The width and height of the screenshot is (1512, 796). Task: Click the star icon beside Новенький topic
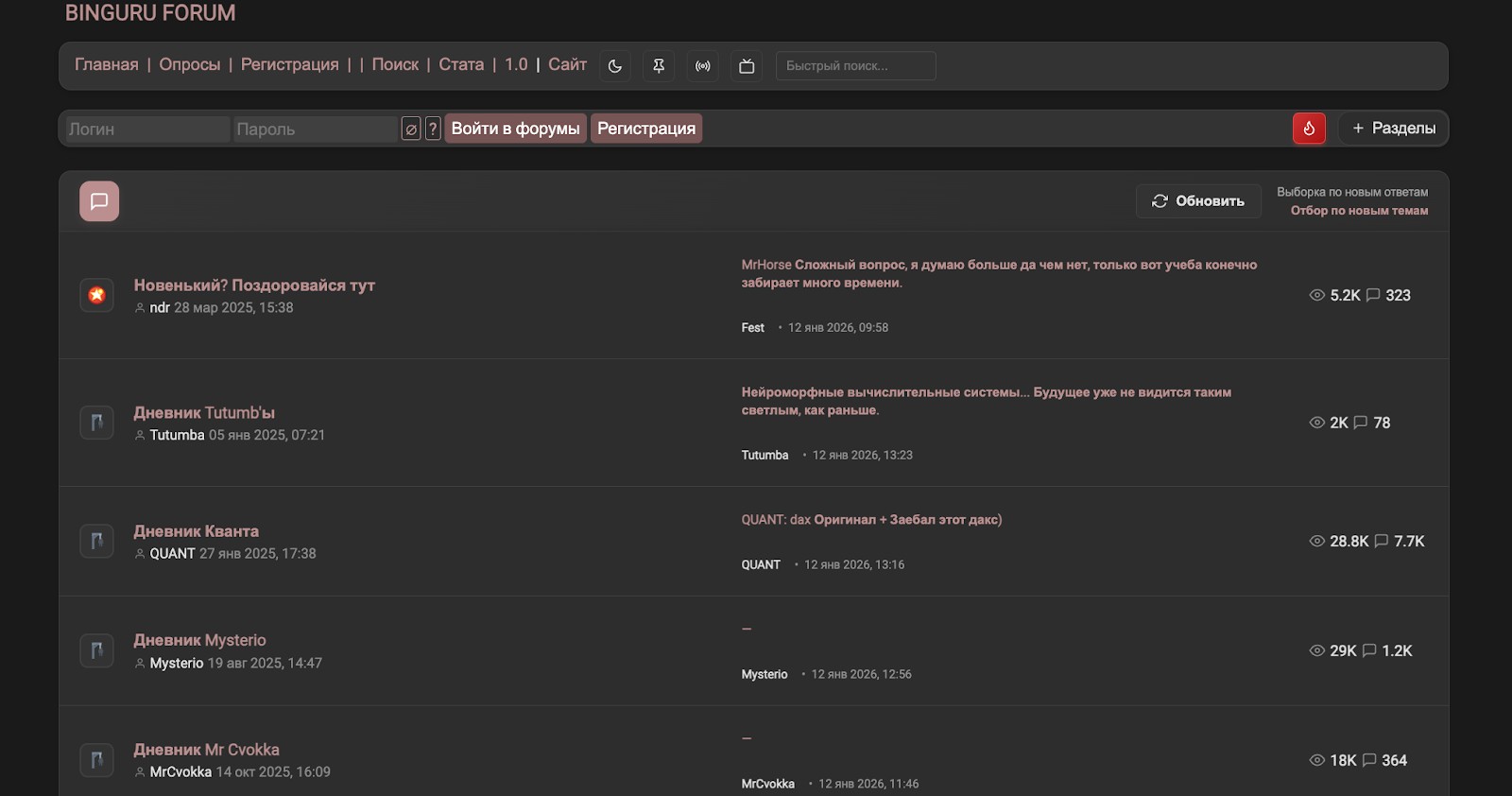tap(96, 295)
